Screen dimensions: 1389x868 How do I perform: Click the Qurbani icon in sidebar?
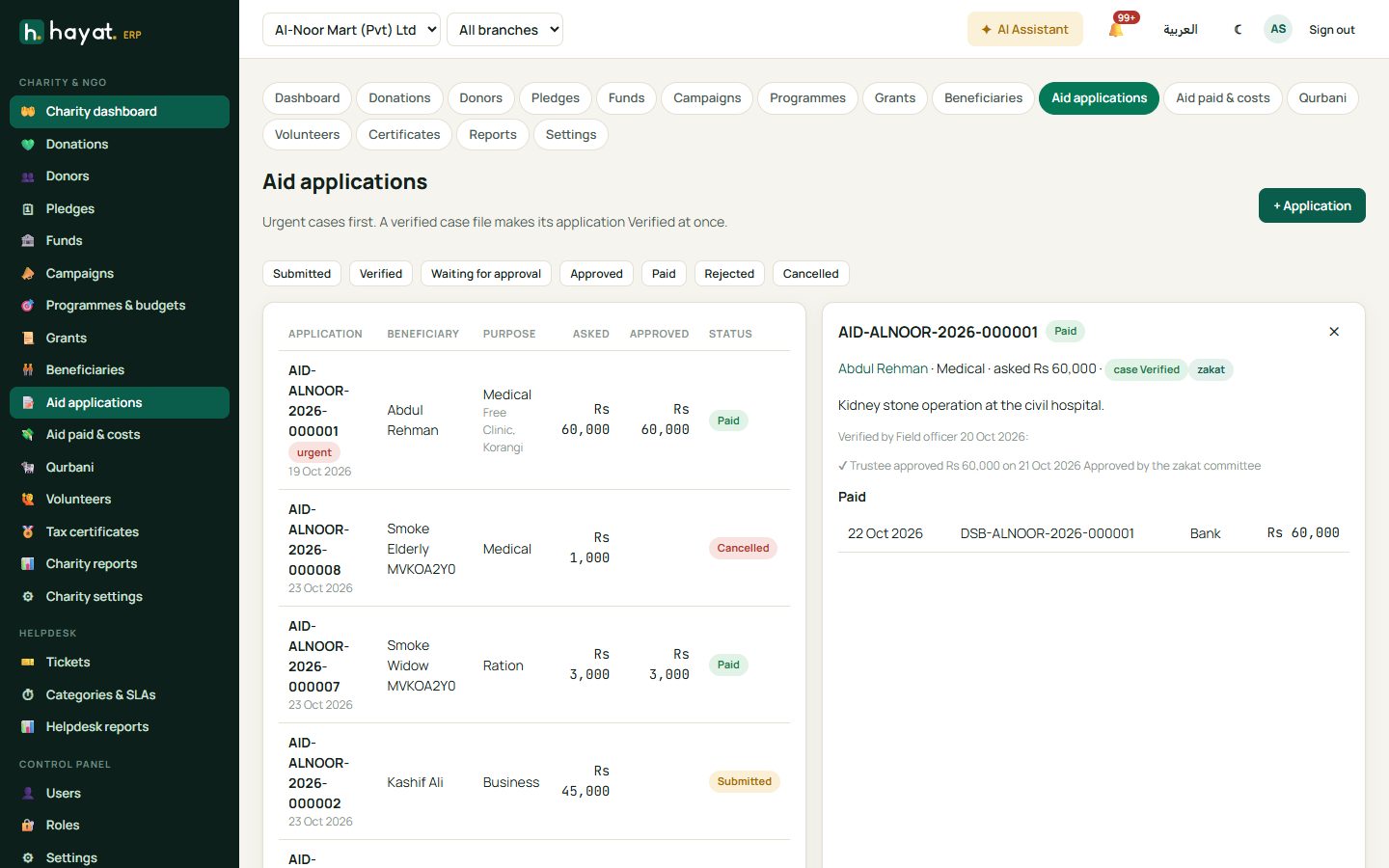[28, 467]
